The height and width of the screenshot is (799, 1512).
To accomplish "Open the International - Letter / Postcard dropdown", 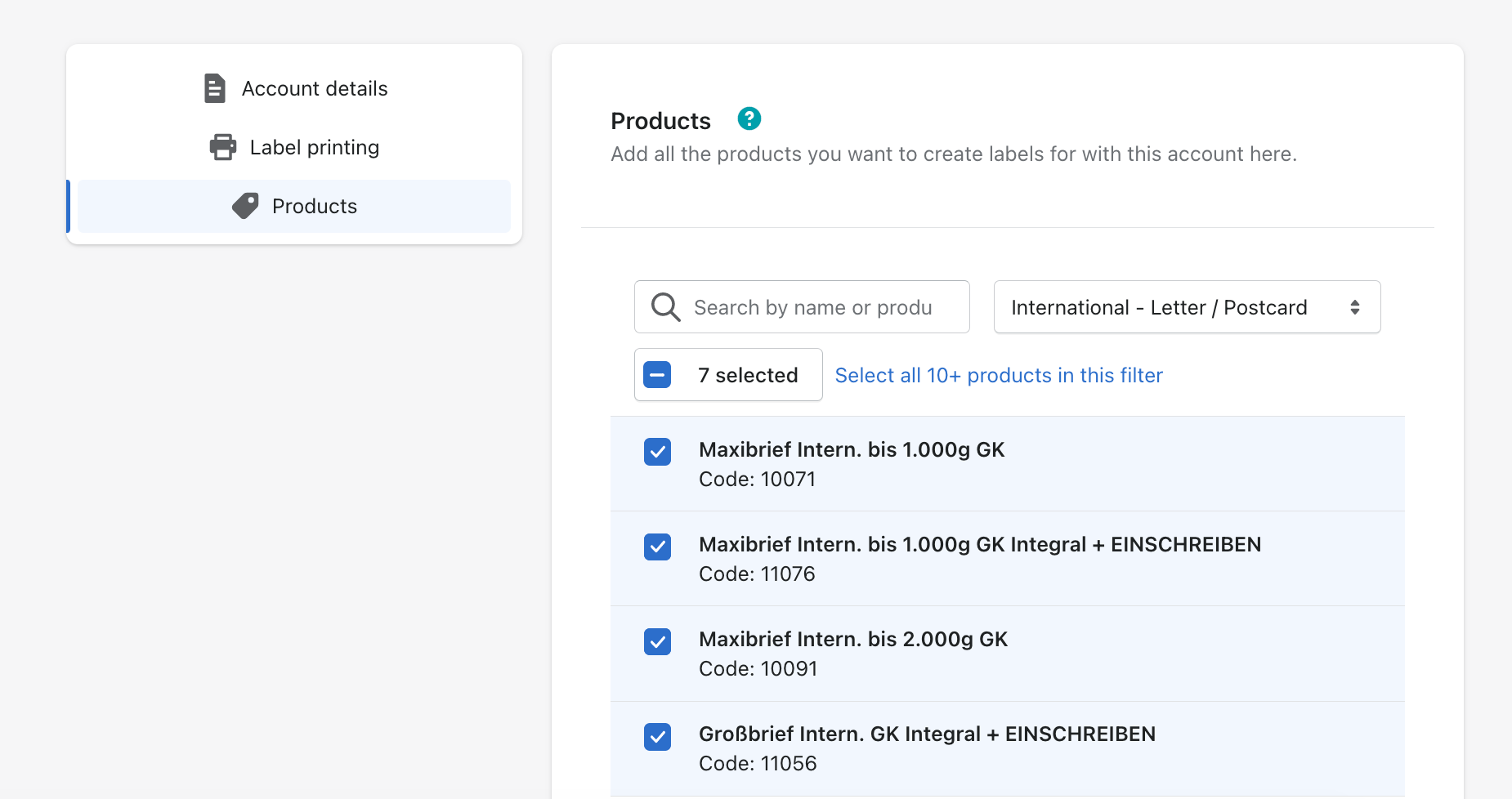I will [1187, 307].
